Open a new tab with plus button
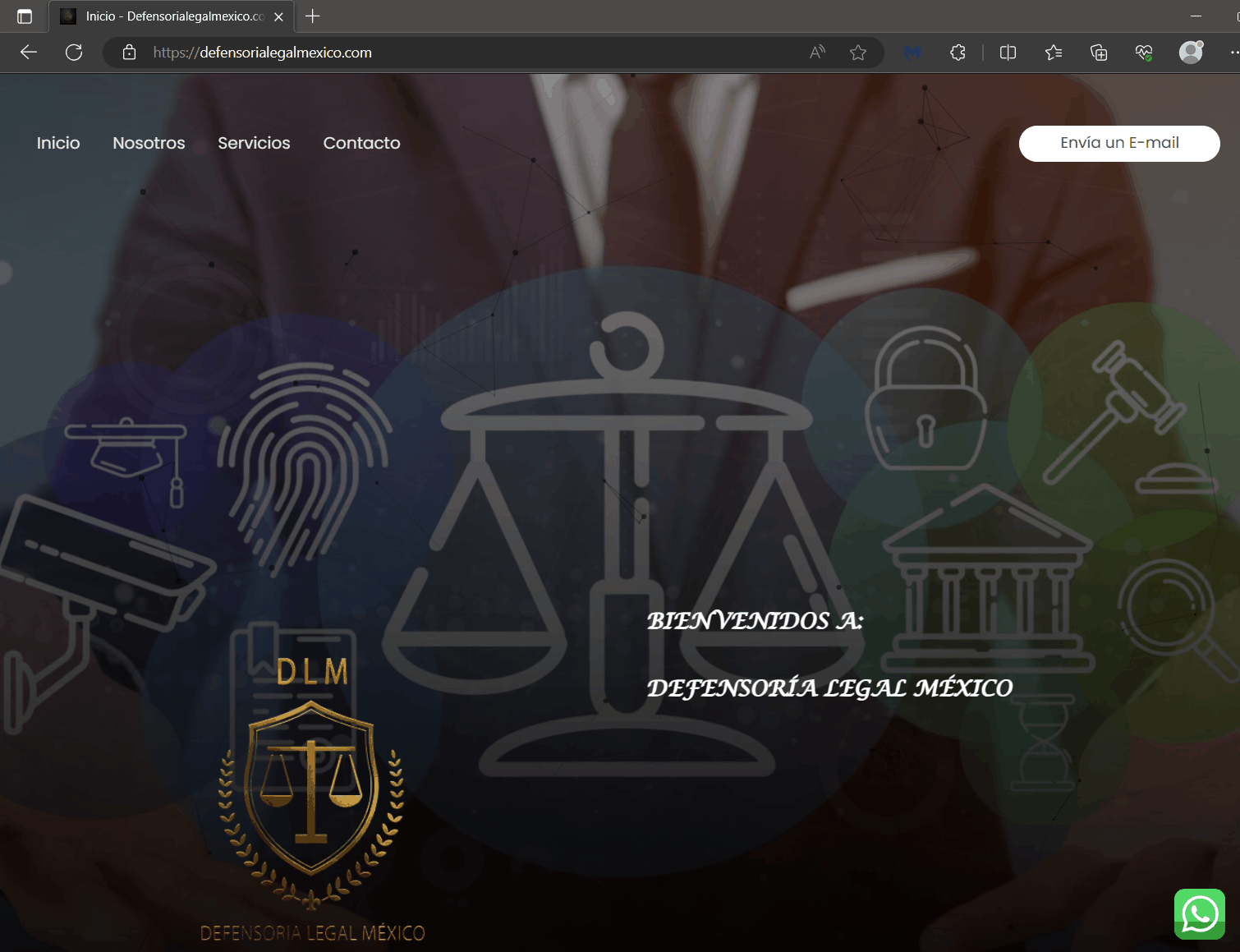Screen dimensions: 1240x952 [313, 16]
